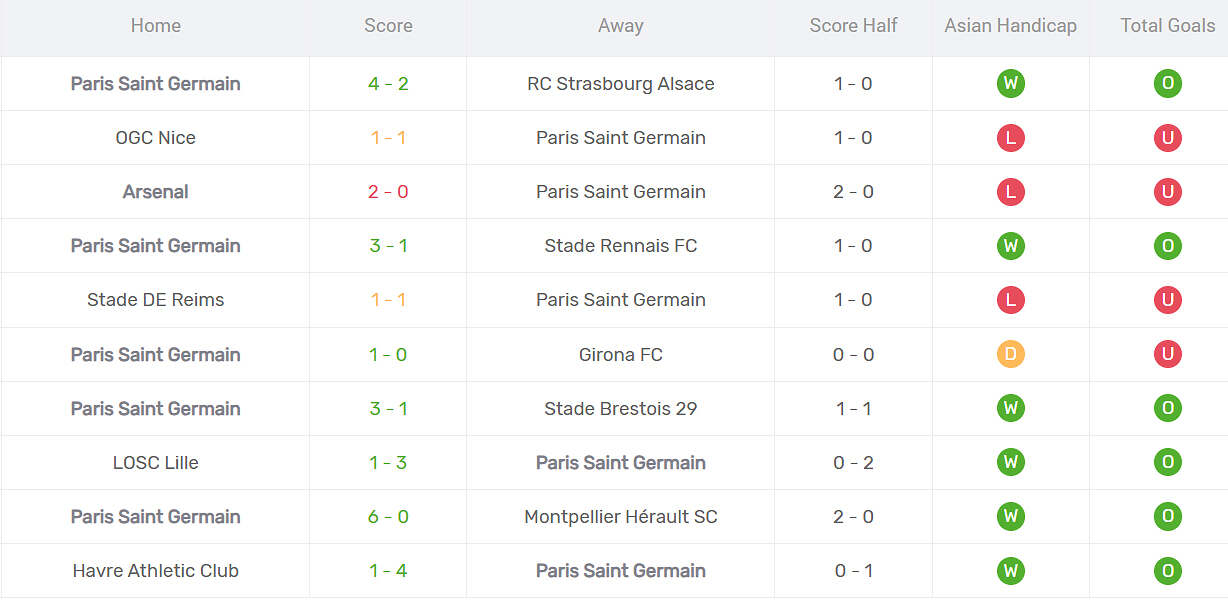Click the 2 - 0 half score in Arsenal row
The image size is (1228, 601).
tap(853, 192)
